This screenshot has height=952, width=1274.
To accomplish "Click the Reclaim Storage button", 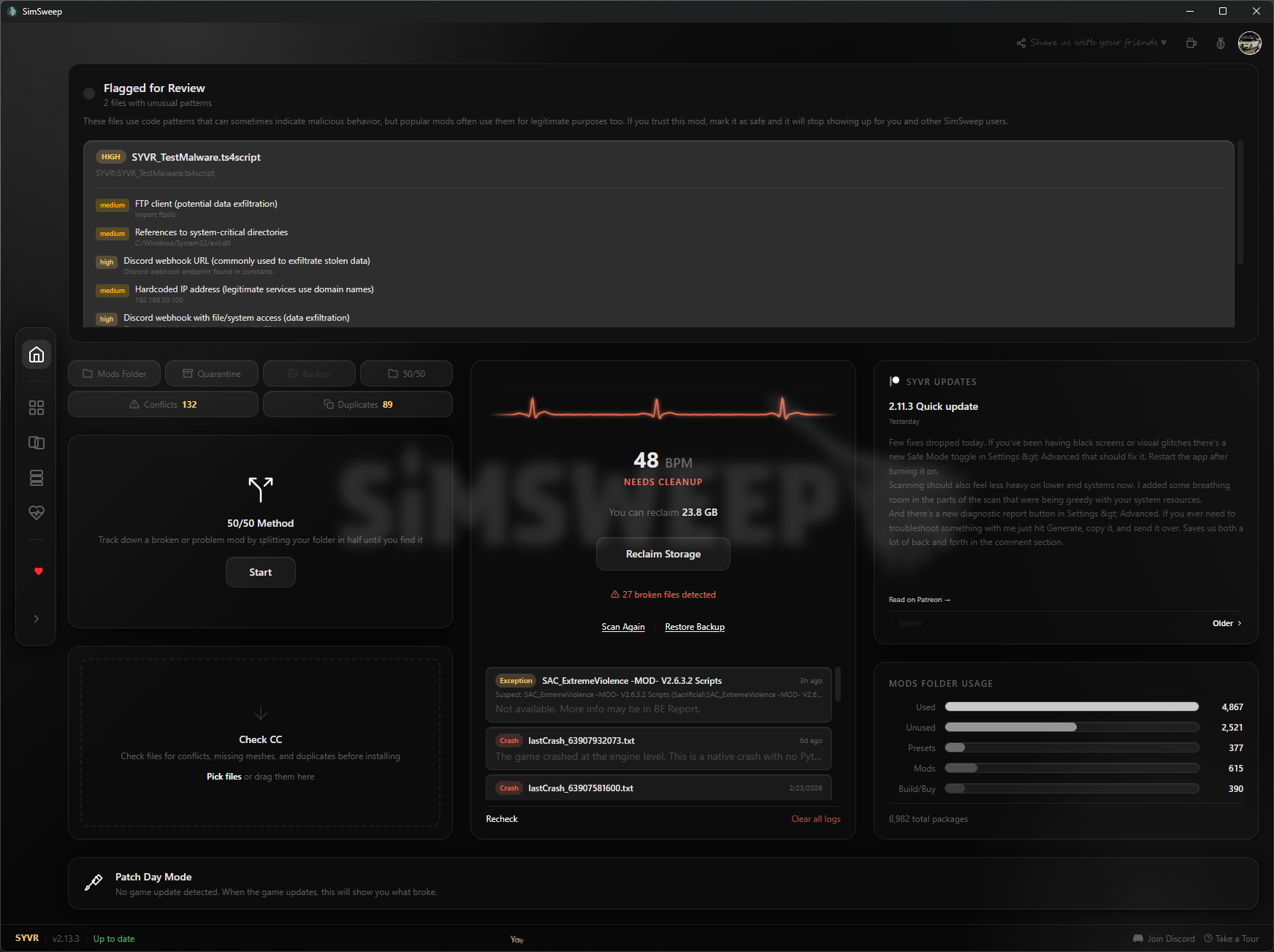I will click(x=663, y=554).
